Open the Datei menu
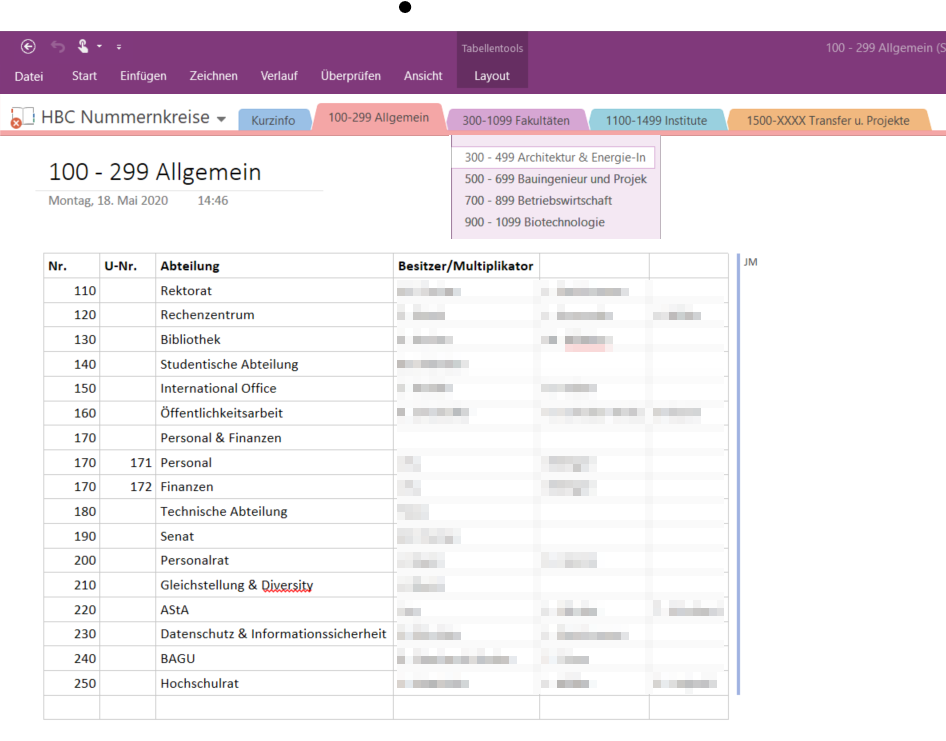The width and height of the screenshot is (946, 741). coord(29,75)
